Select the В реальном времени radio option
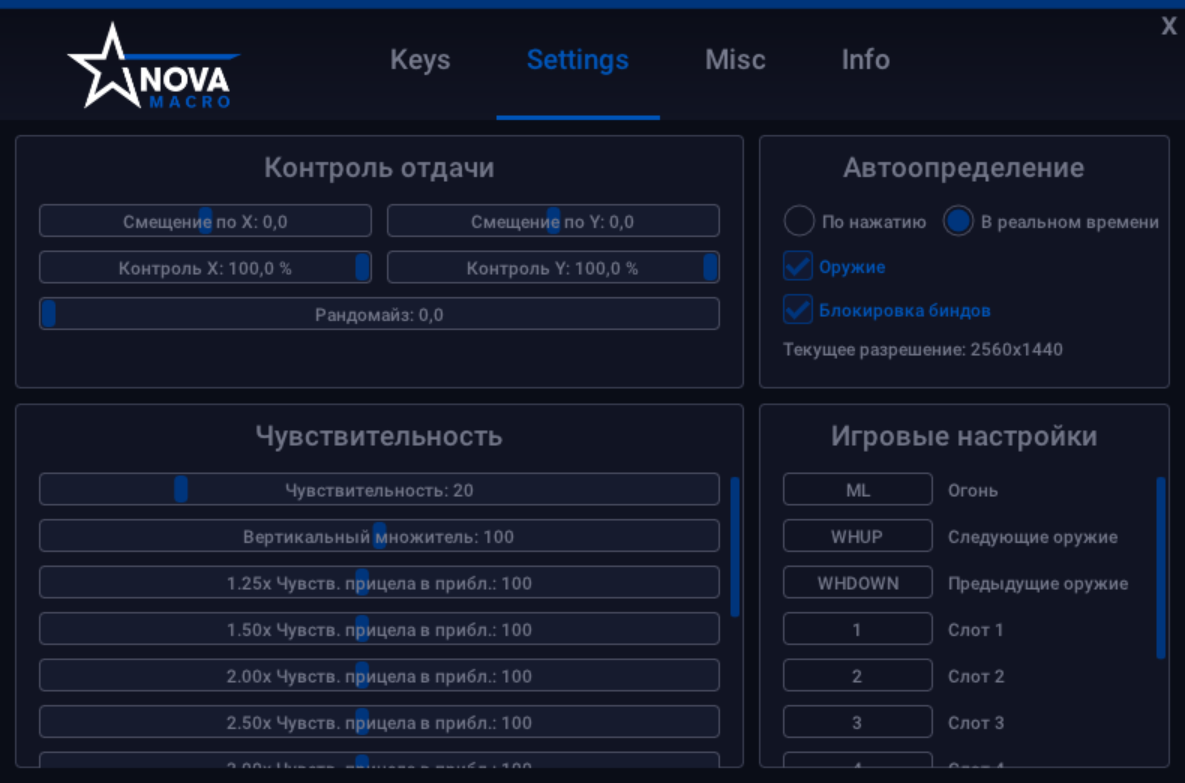This screenshot has height=783, width=1185. 958,221
